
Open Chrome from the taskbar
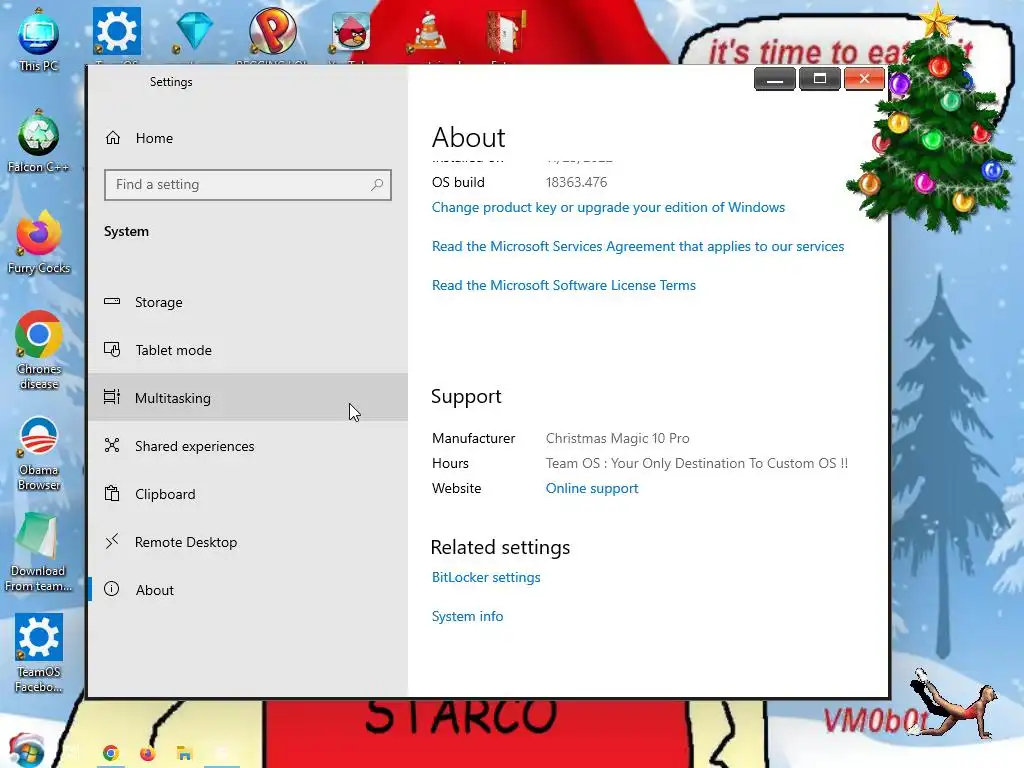(x=111, y=753)
